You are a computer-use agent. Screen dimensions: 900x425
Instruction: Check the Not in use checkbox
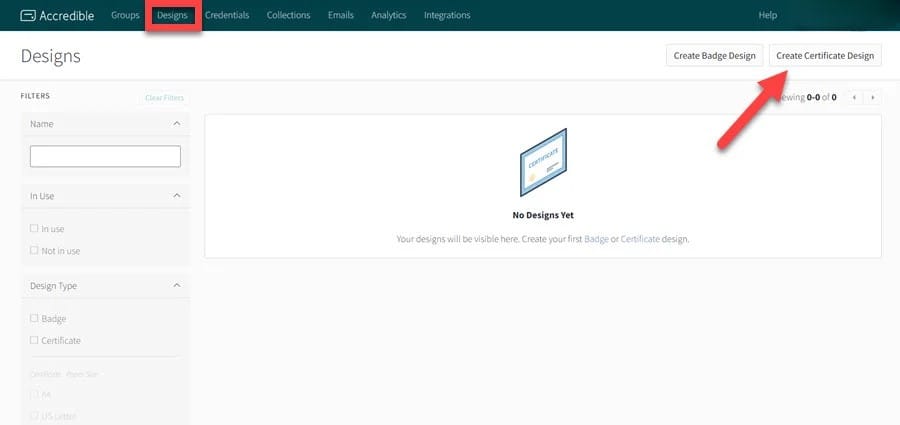coord(34,251)
